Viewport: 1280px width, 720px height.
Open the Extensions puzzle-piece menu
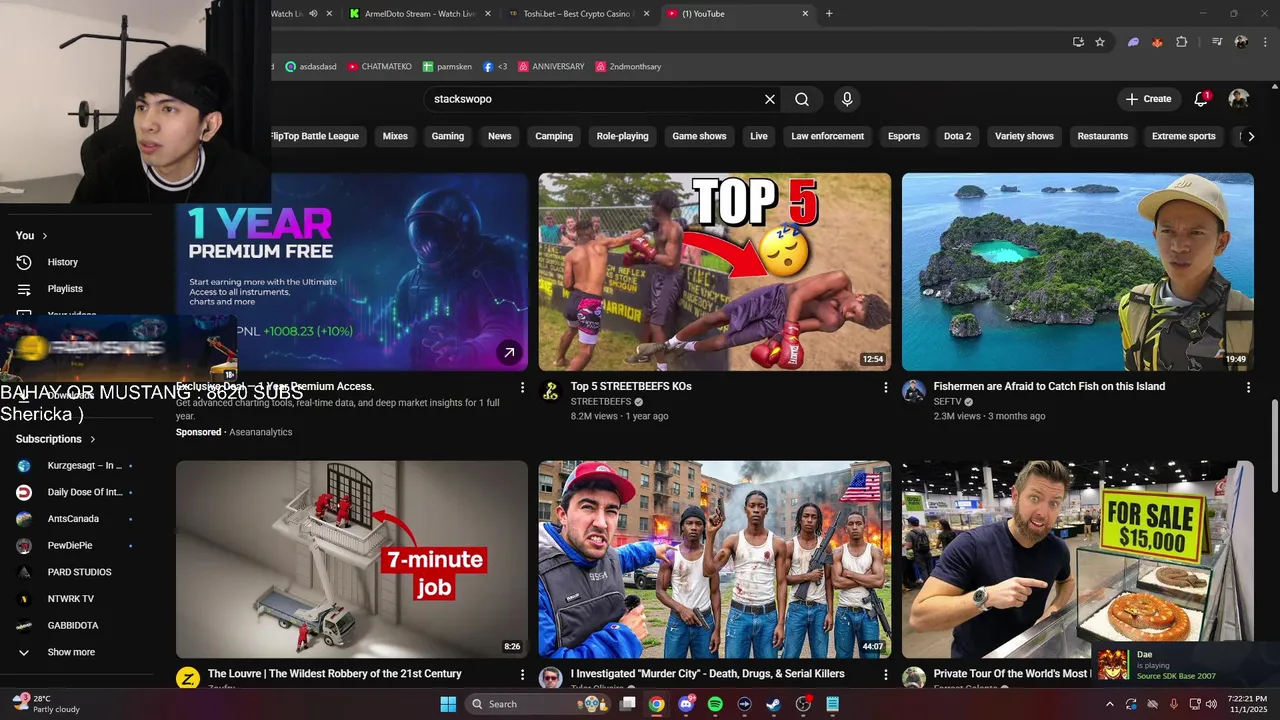pos(1182,42)
